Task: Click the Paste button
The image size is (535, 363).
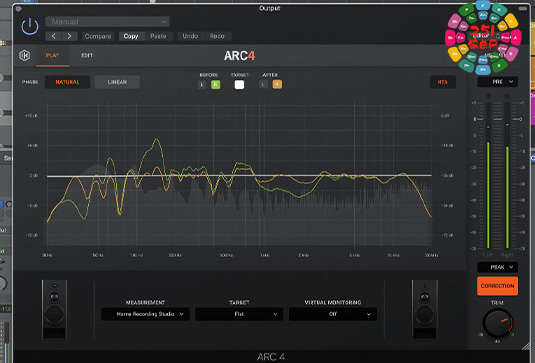Action: pyautogui.click(x=158, y=36)
